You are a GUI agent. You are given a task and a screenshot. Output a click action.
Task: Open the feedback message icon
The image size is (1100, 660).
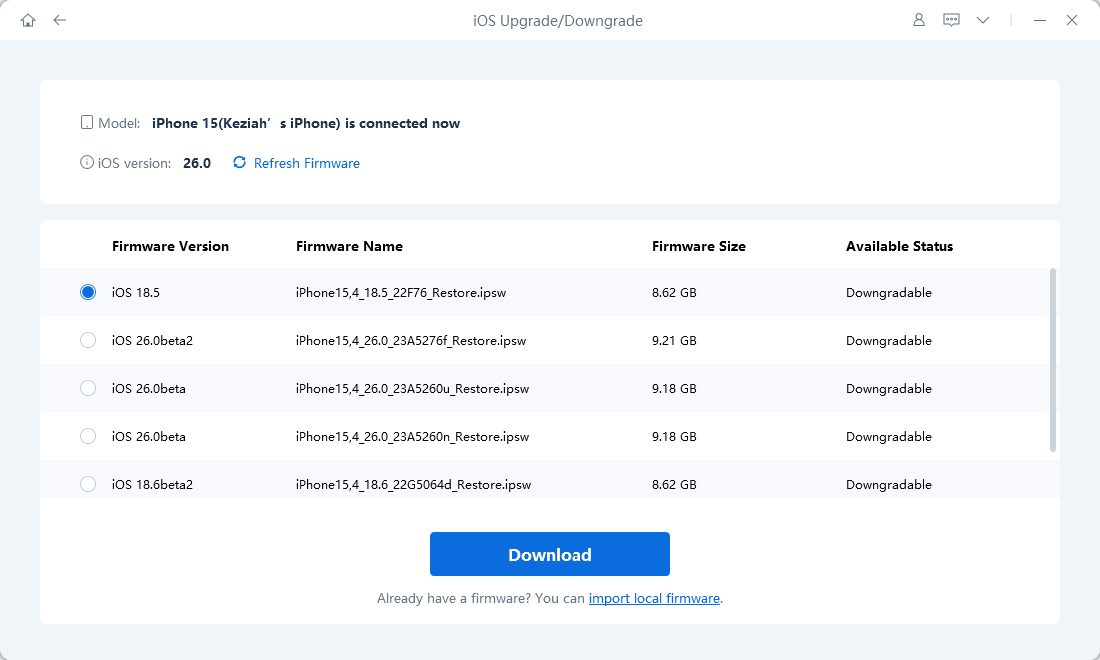click(x=951, y=20)
